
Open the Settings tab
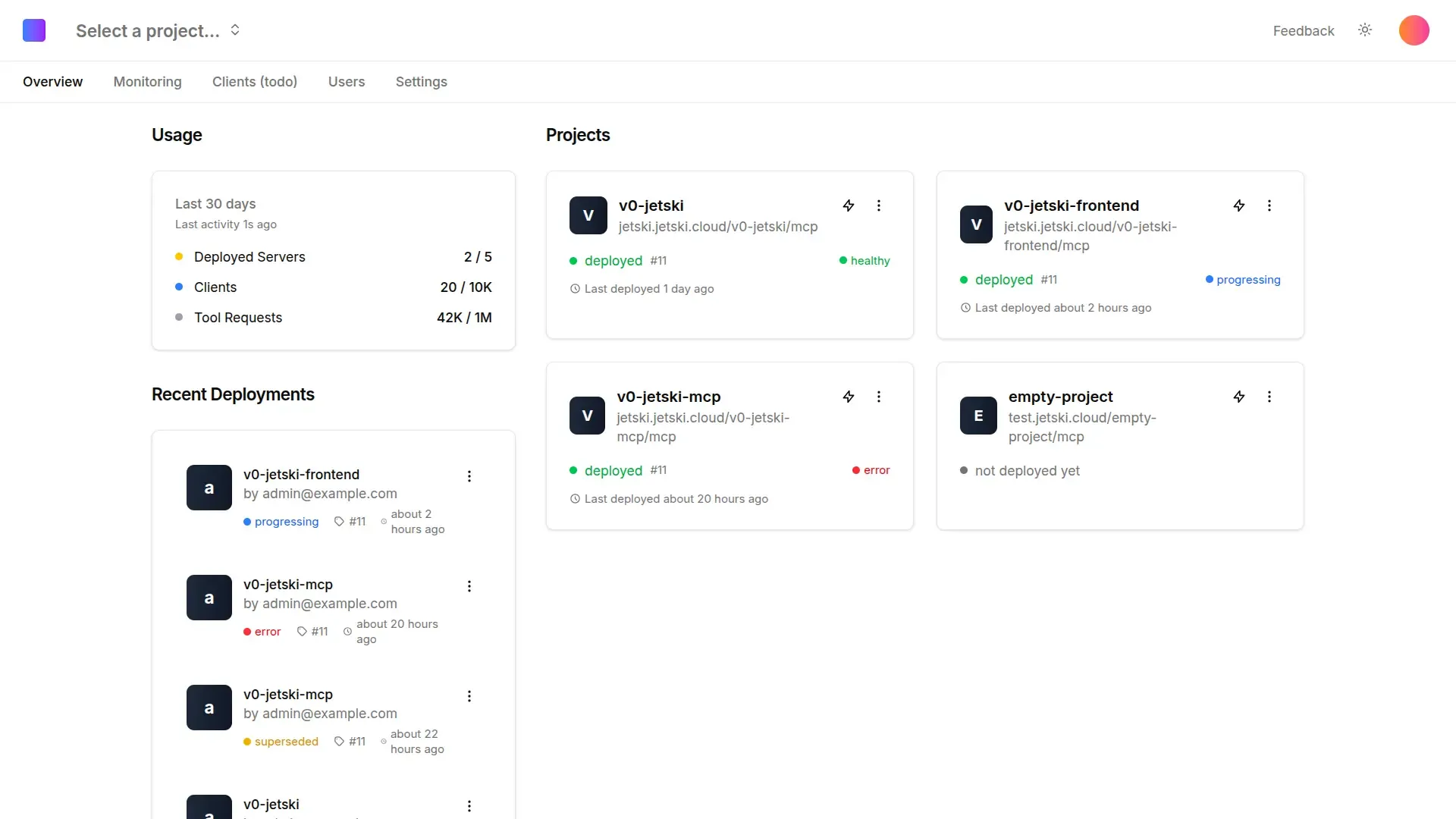422,81
